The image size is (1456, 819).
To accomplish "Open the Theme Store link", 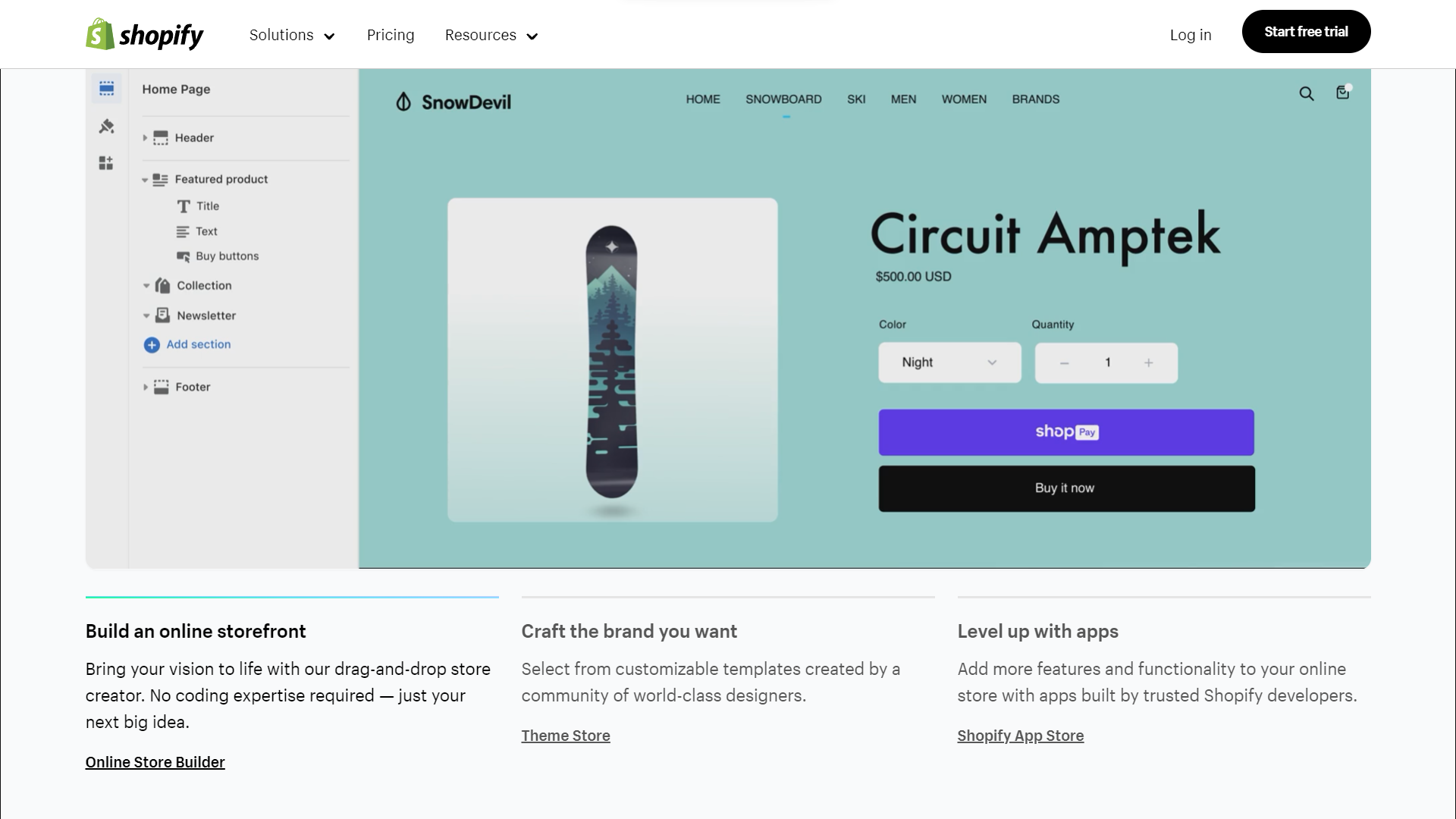I will 566,736.
